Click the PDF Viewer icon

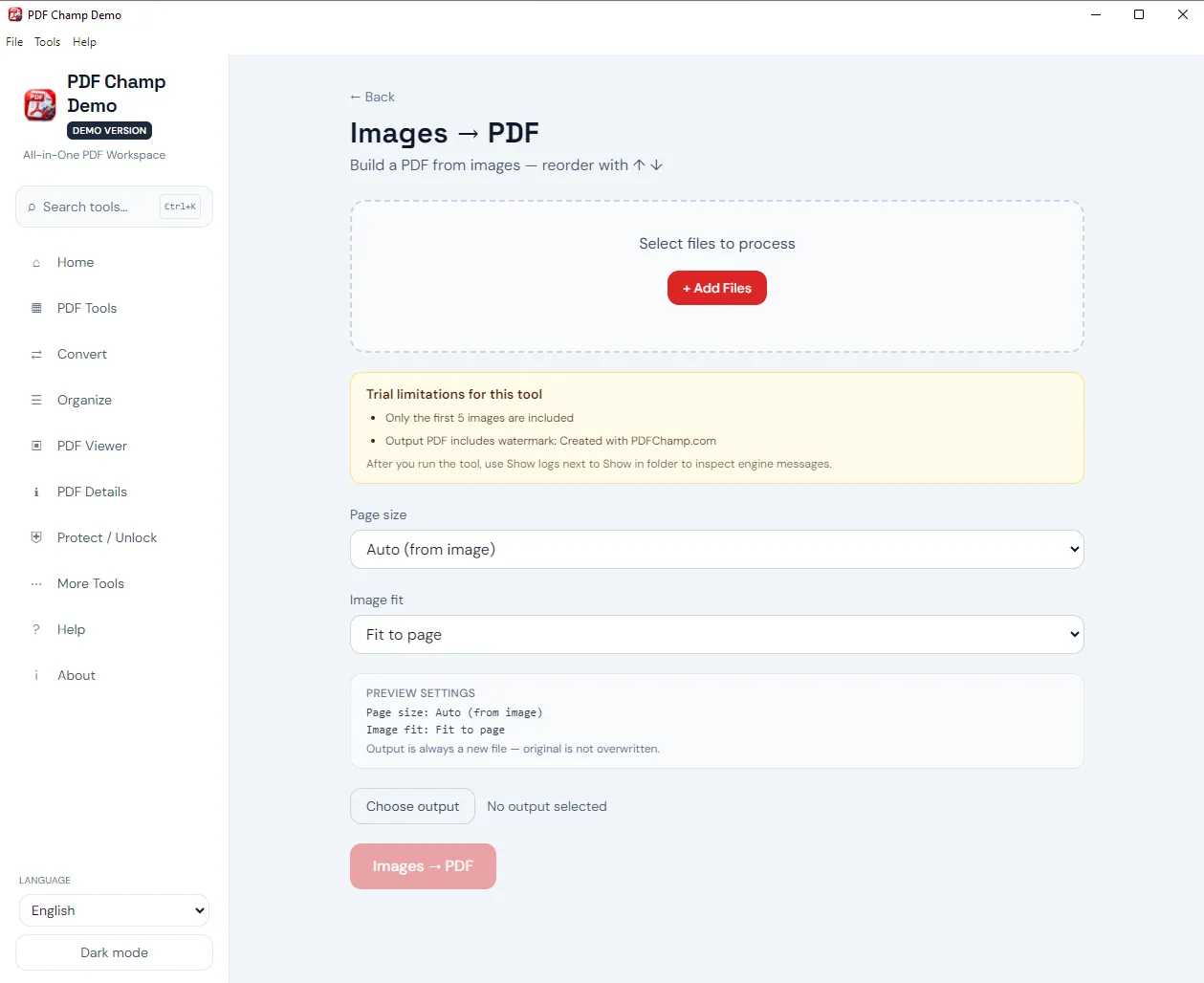pos(36,446)
